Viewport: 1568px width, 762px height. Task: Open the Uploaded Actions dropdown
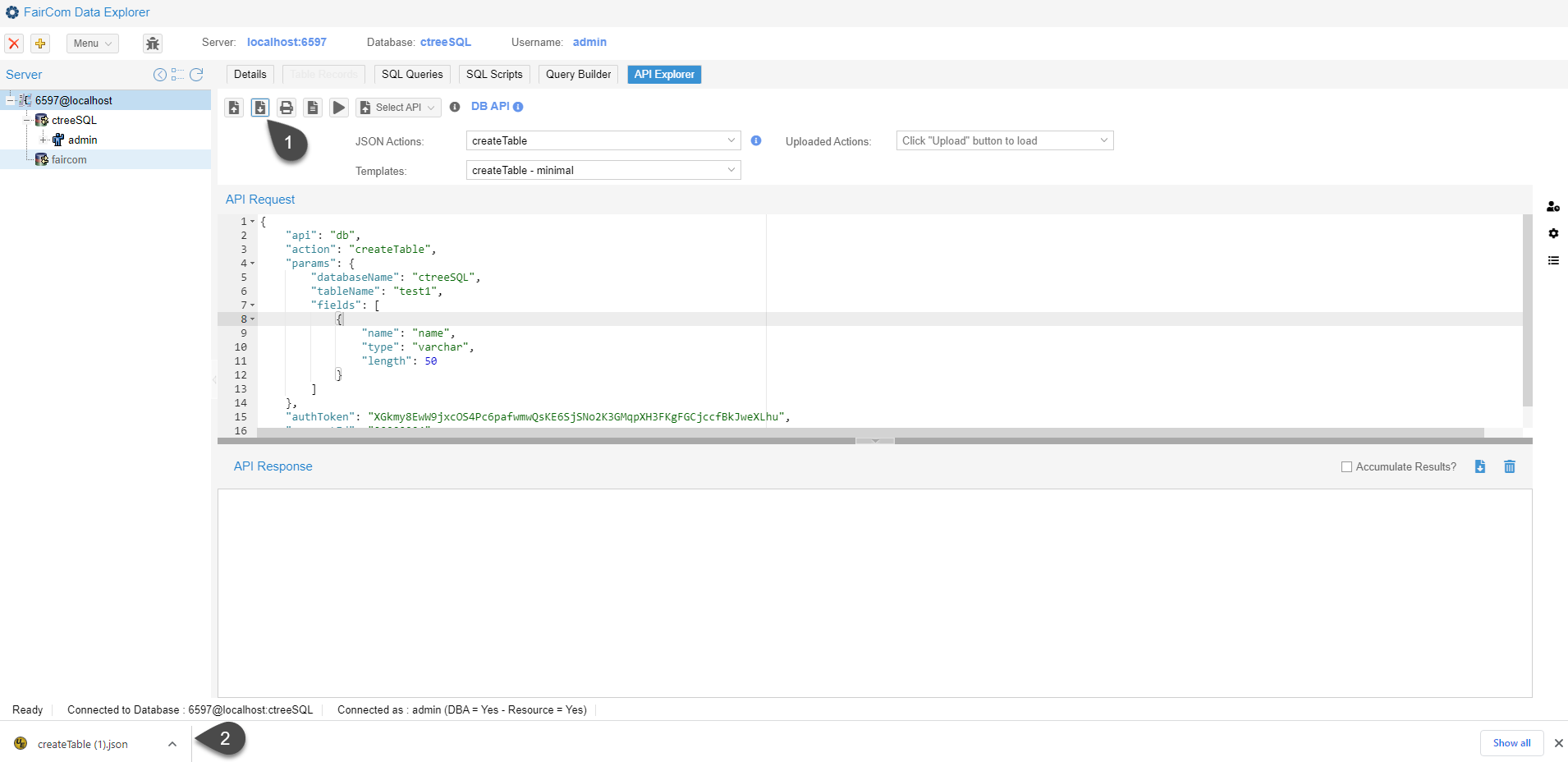(x=1005, y=140)
